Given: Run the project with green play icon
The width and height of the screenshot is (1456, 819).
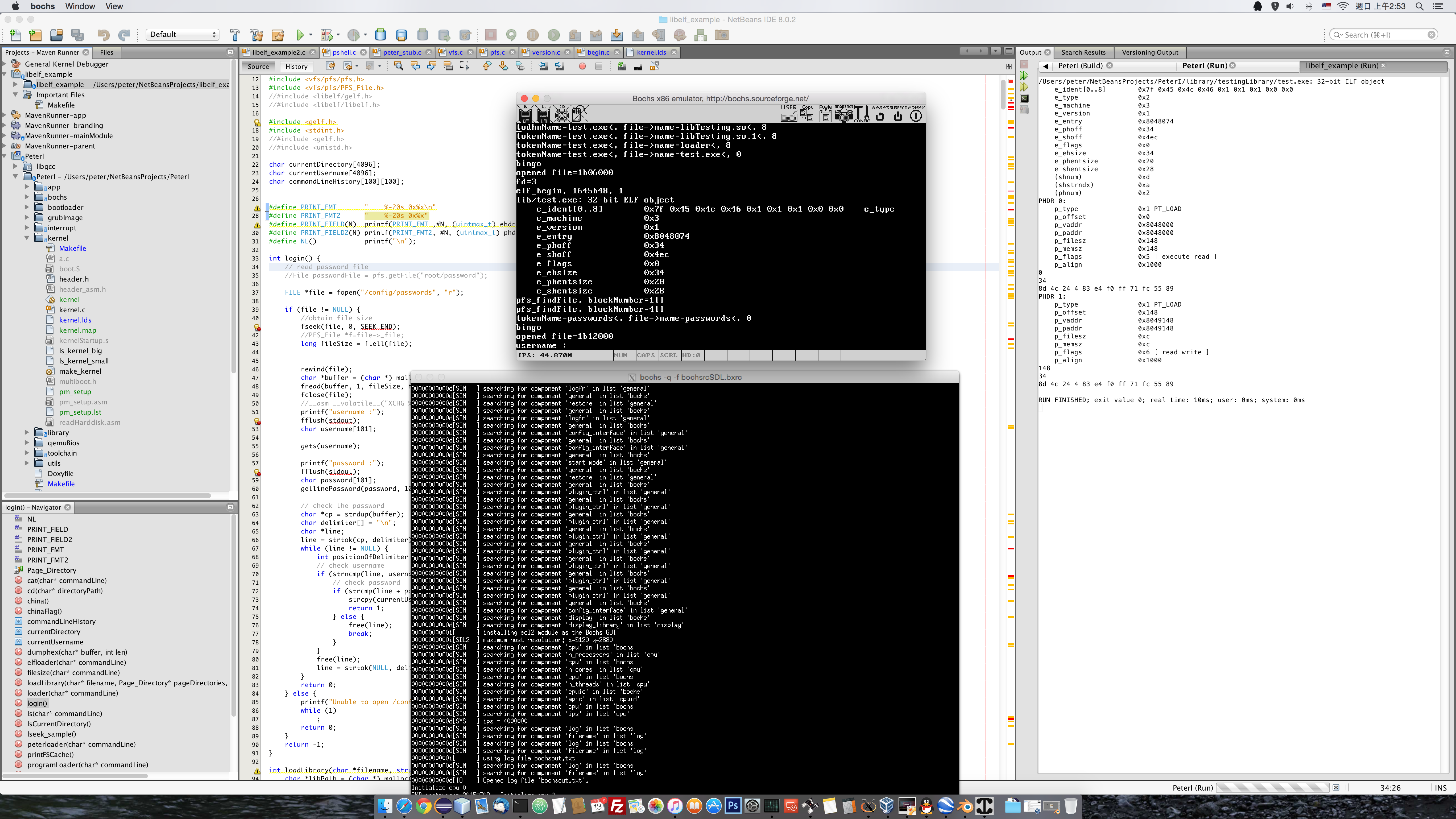Looking at the screenshot, I should pyautogui.click(x=300, y=34).
